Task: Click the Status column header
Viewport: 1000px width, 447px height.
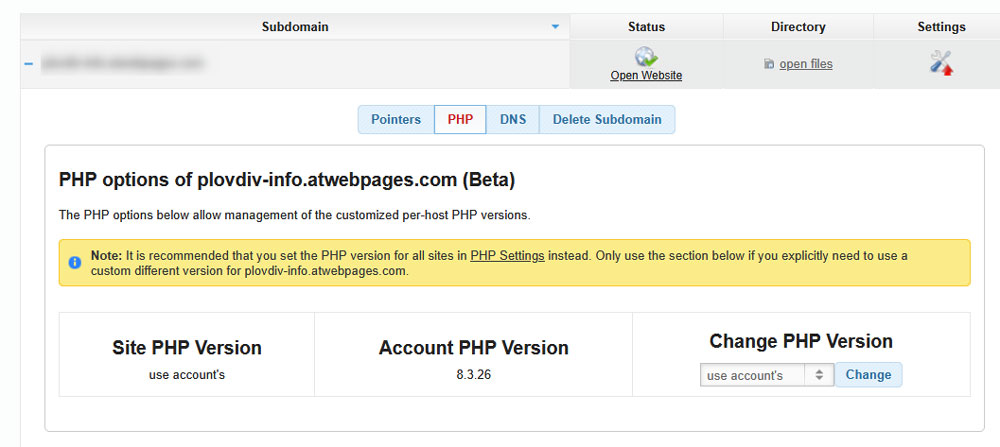Action: coord(646,27)
